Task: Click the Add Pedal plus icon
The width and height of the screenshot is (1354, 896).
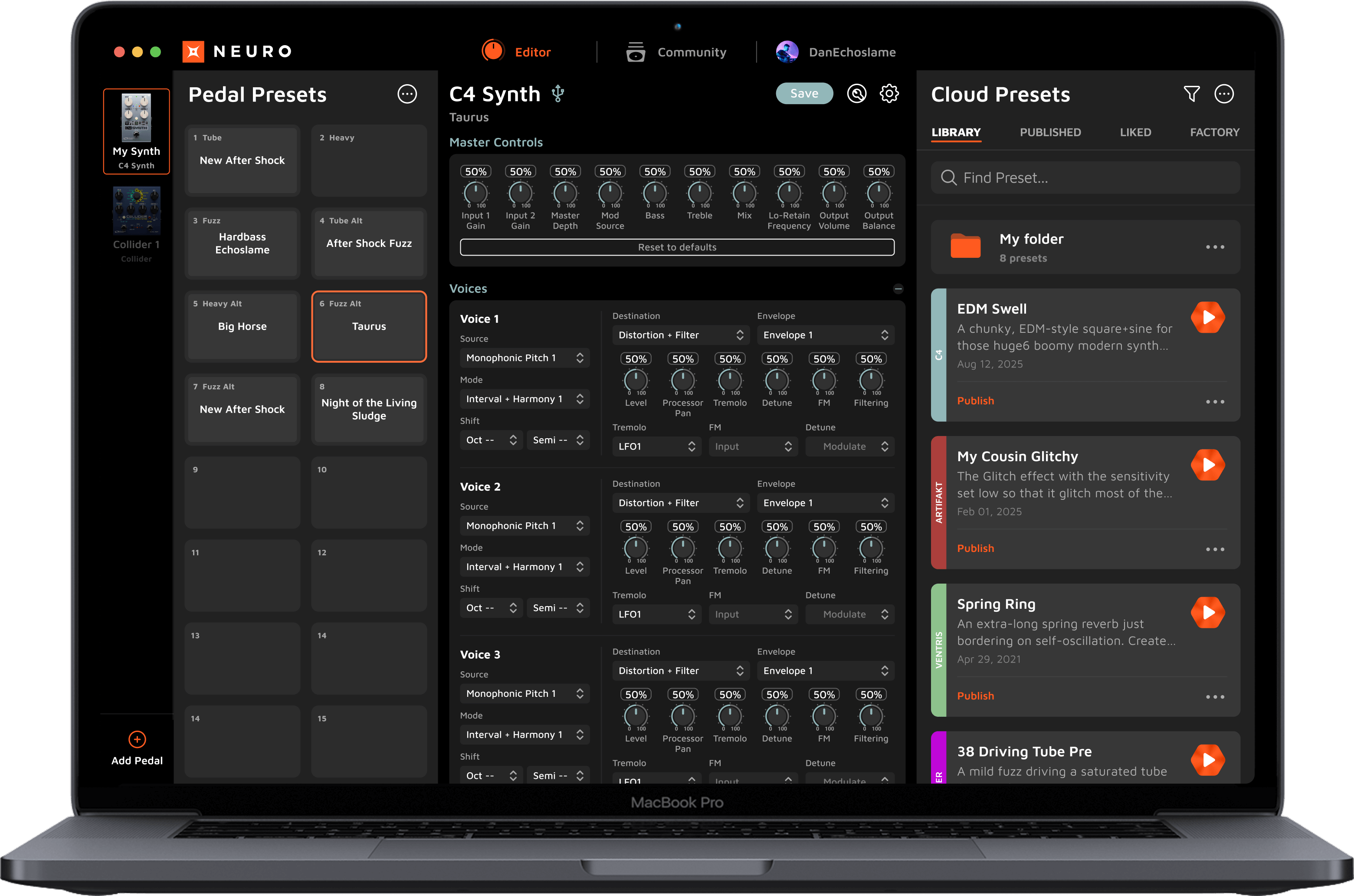Action: point(137,739)
